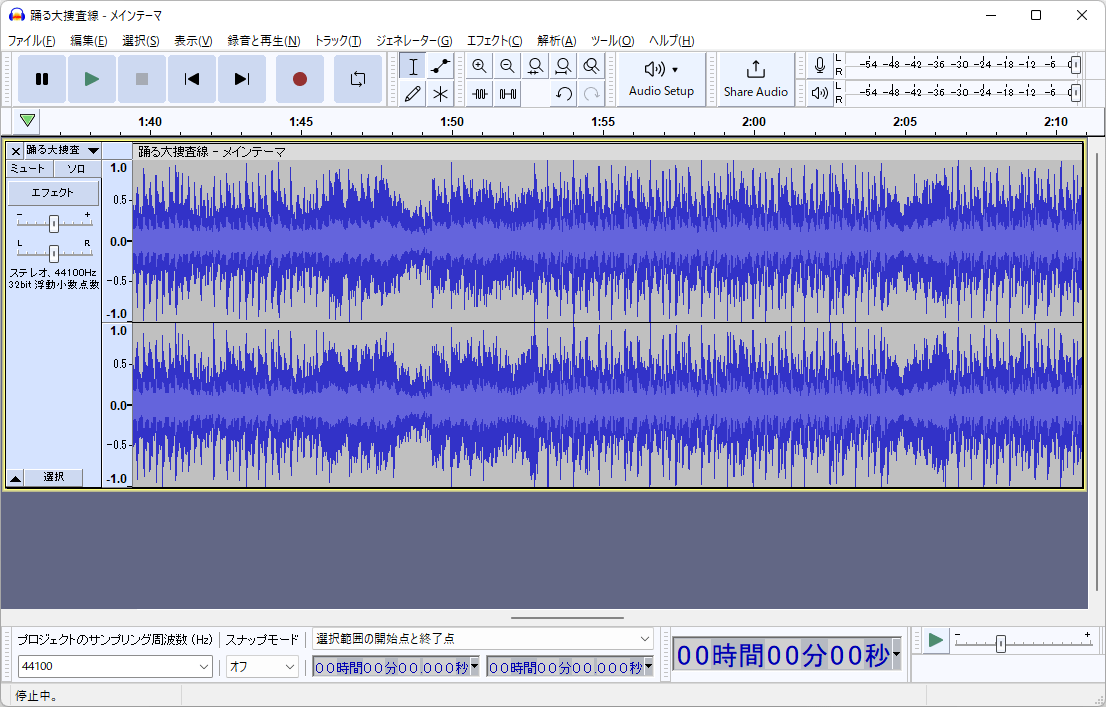Viewport: 1106px width, 707px height.
Task: Open selection start time format arrow
Action: [474, 666]
